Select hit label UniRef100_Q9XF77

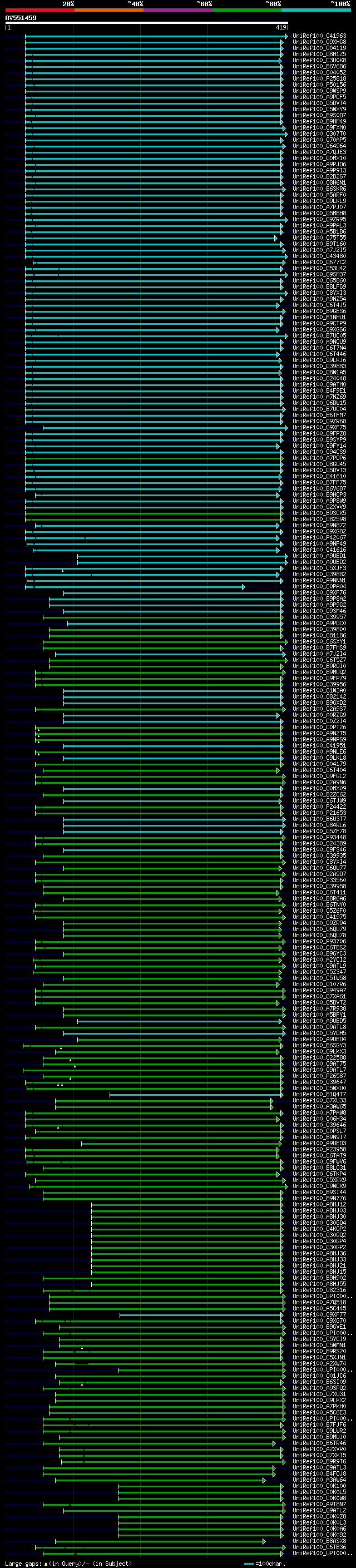click(x=319, y=1315)
